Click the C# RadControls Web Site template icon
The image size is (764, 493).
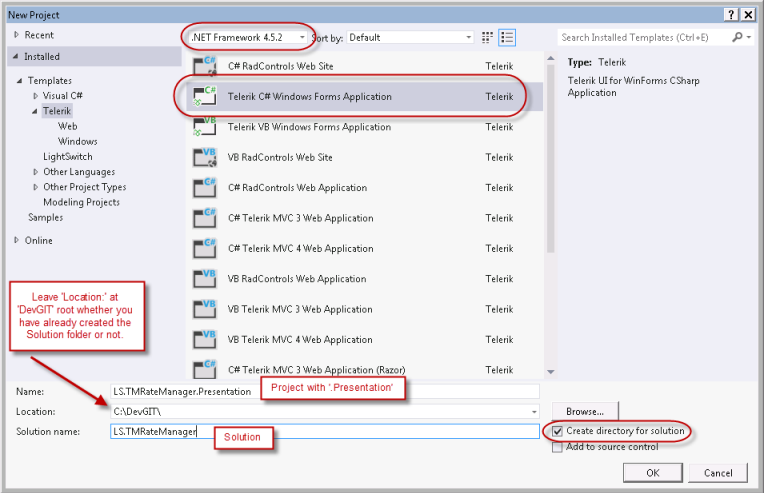205,66
